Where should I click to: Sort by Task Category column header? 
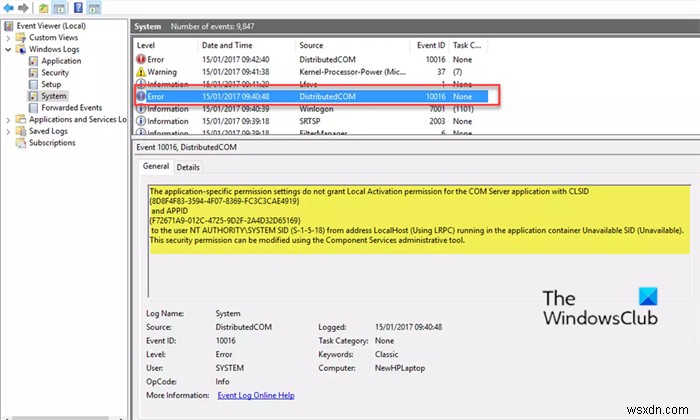468,45
